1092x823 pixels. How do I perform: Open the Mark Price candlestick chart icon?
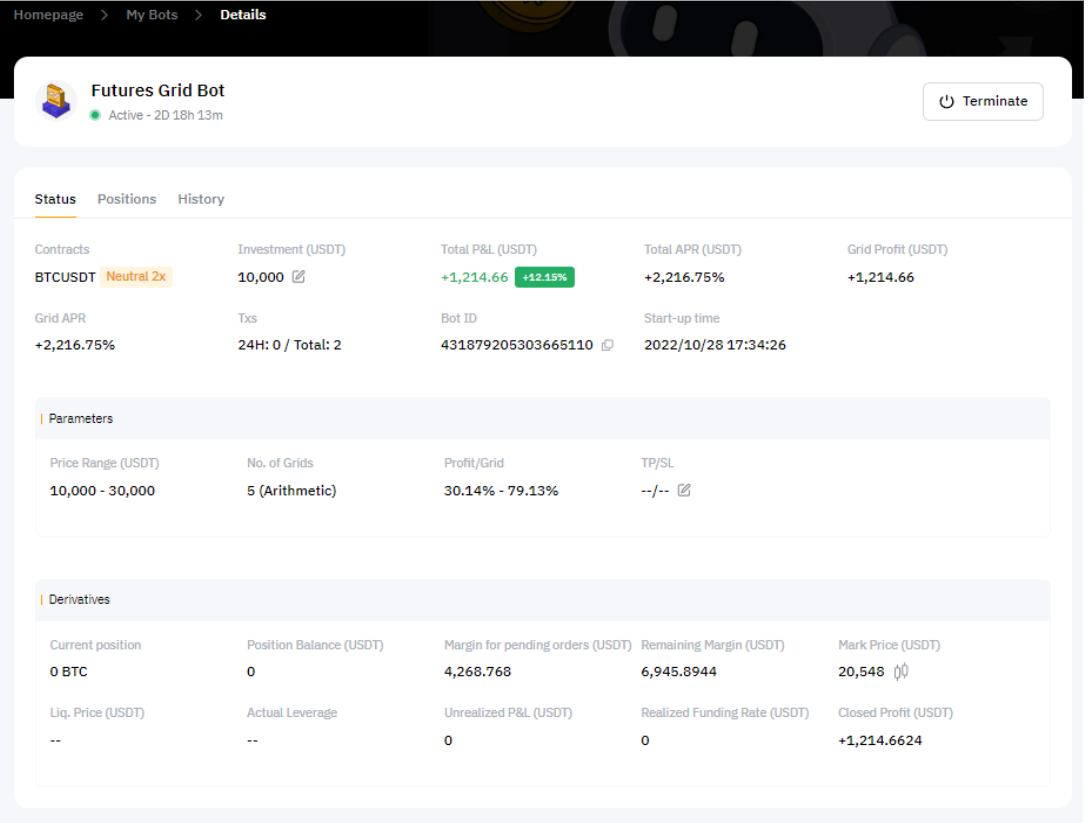[901, 672]
